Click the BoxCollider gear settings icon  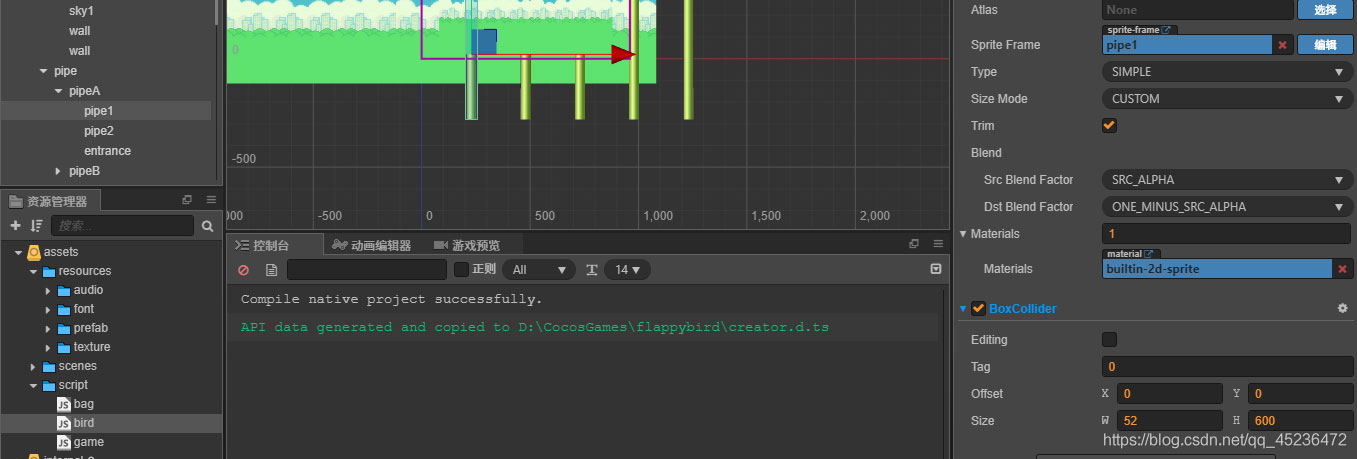coord(1342,309)
